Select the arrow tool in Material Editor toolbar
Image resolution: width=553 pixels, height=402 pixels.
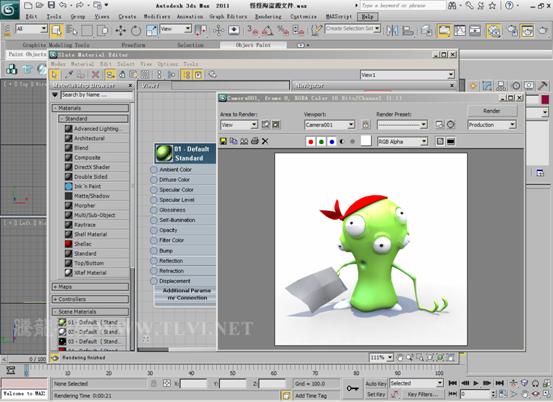point(54,74)
